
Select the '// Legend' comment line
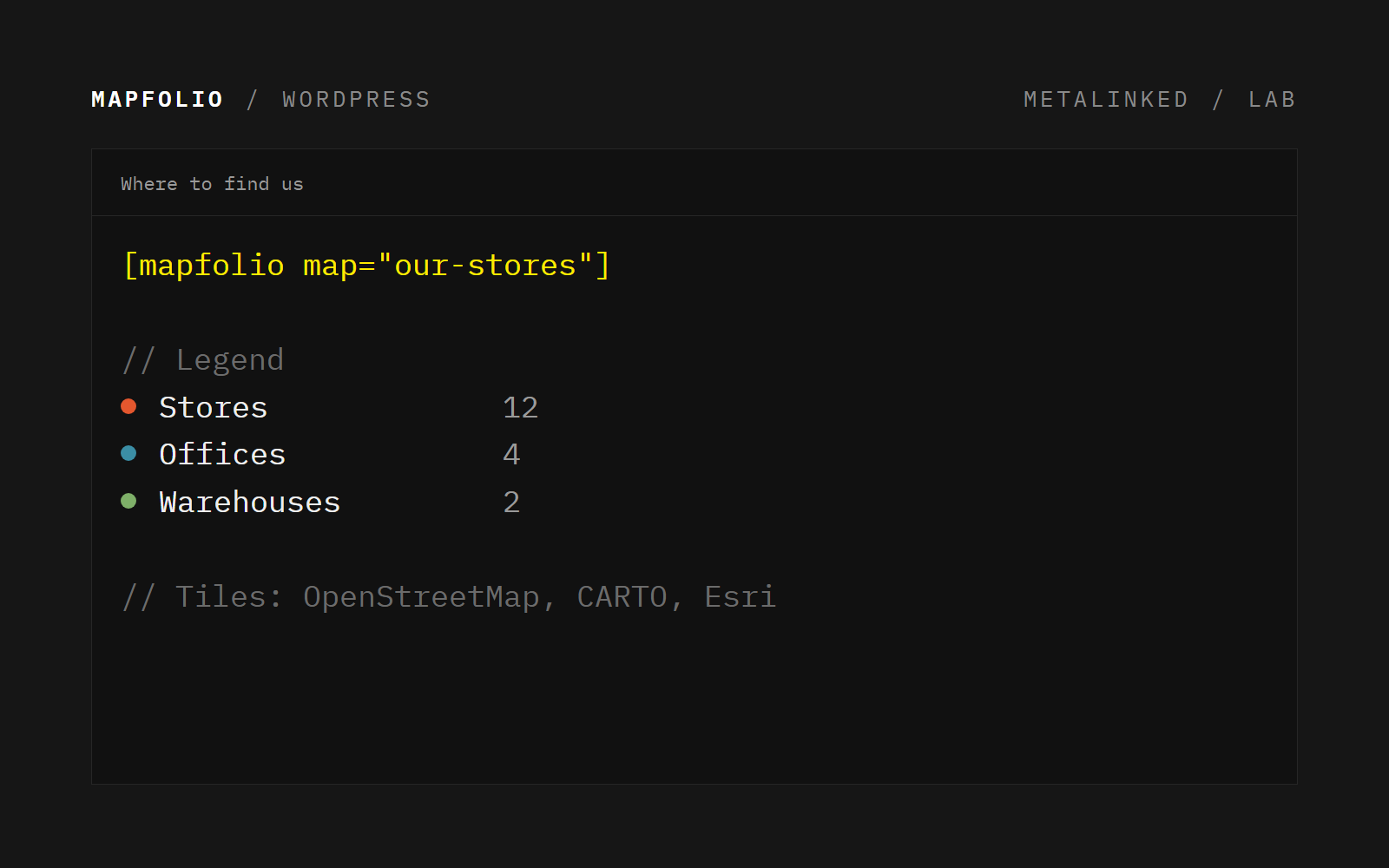pyautogui.click(x=203, y=359)
